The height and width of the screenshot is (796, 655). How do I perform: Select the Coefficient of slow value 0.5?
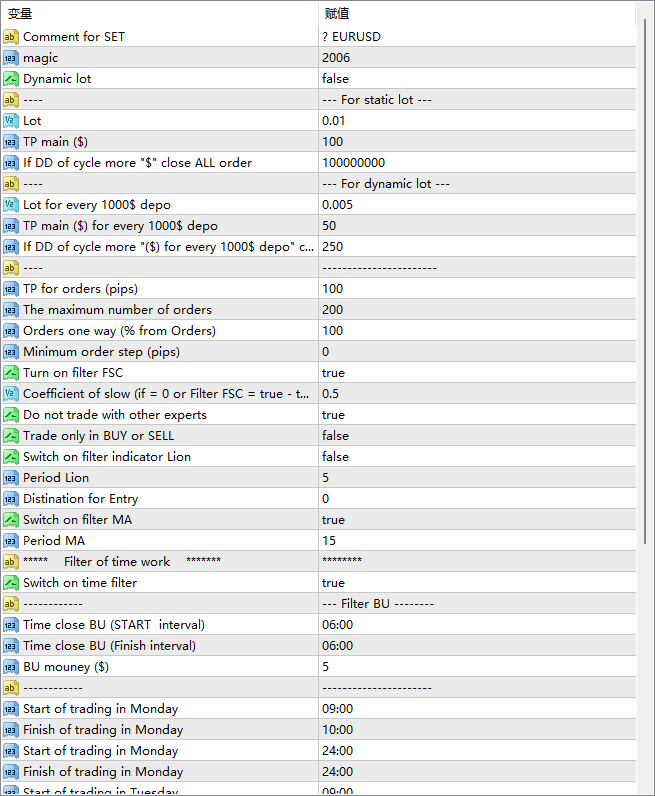[477, 394]
